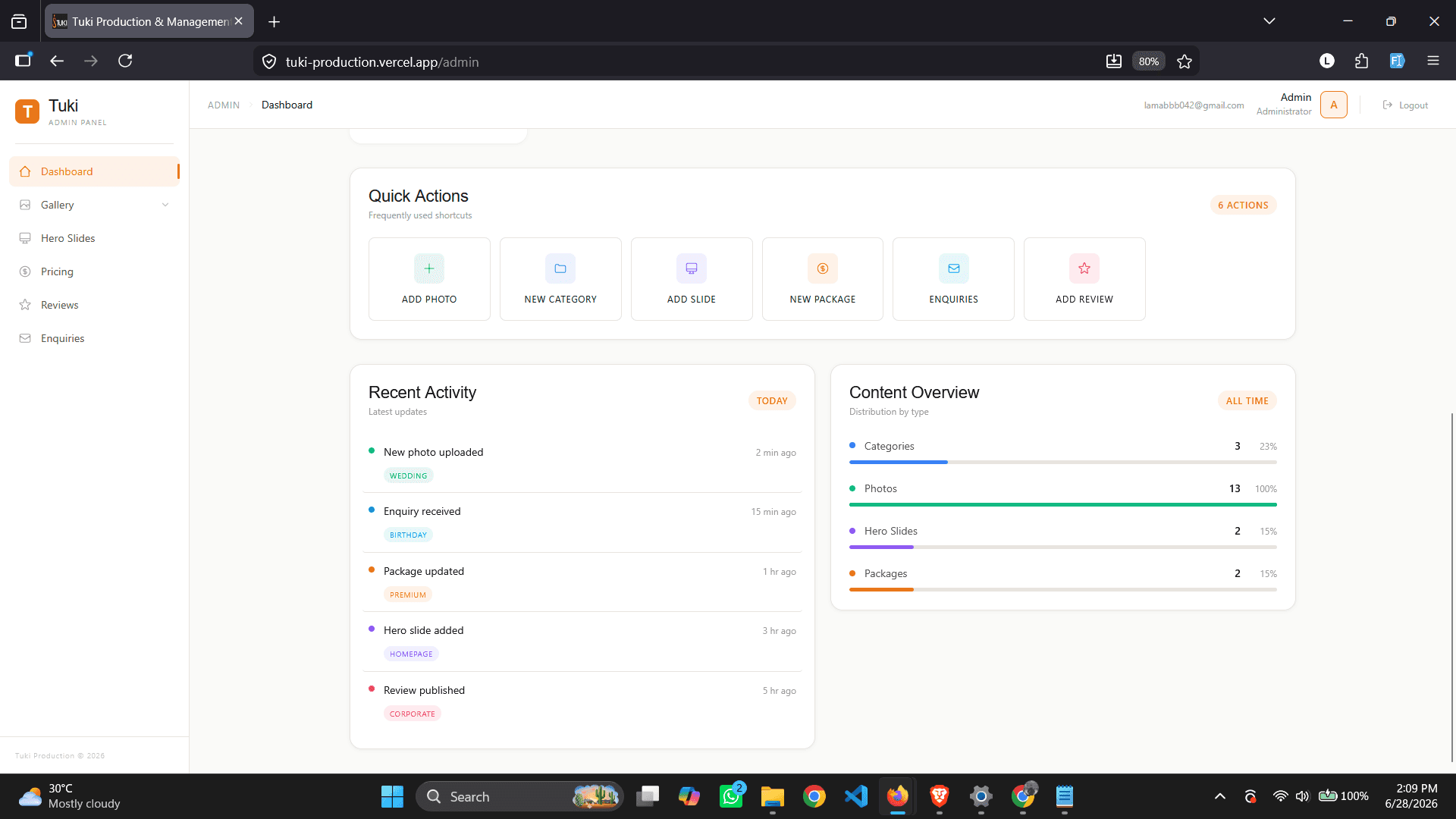Click the NEW CATEGORY quick action label
Screen dimensions: 1456x819
560,300
